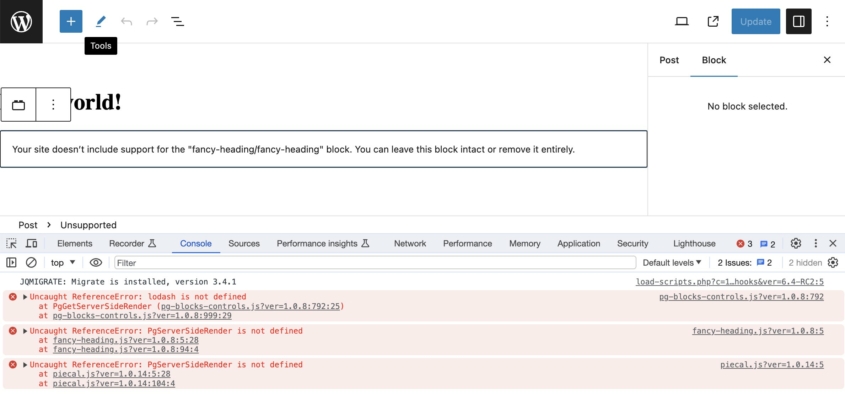Clear the console with the ban icon
Screen dimensions: 845x394
pyautogui.click(x=31, y=262)
